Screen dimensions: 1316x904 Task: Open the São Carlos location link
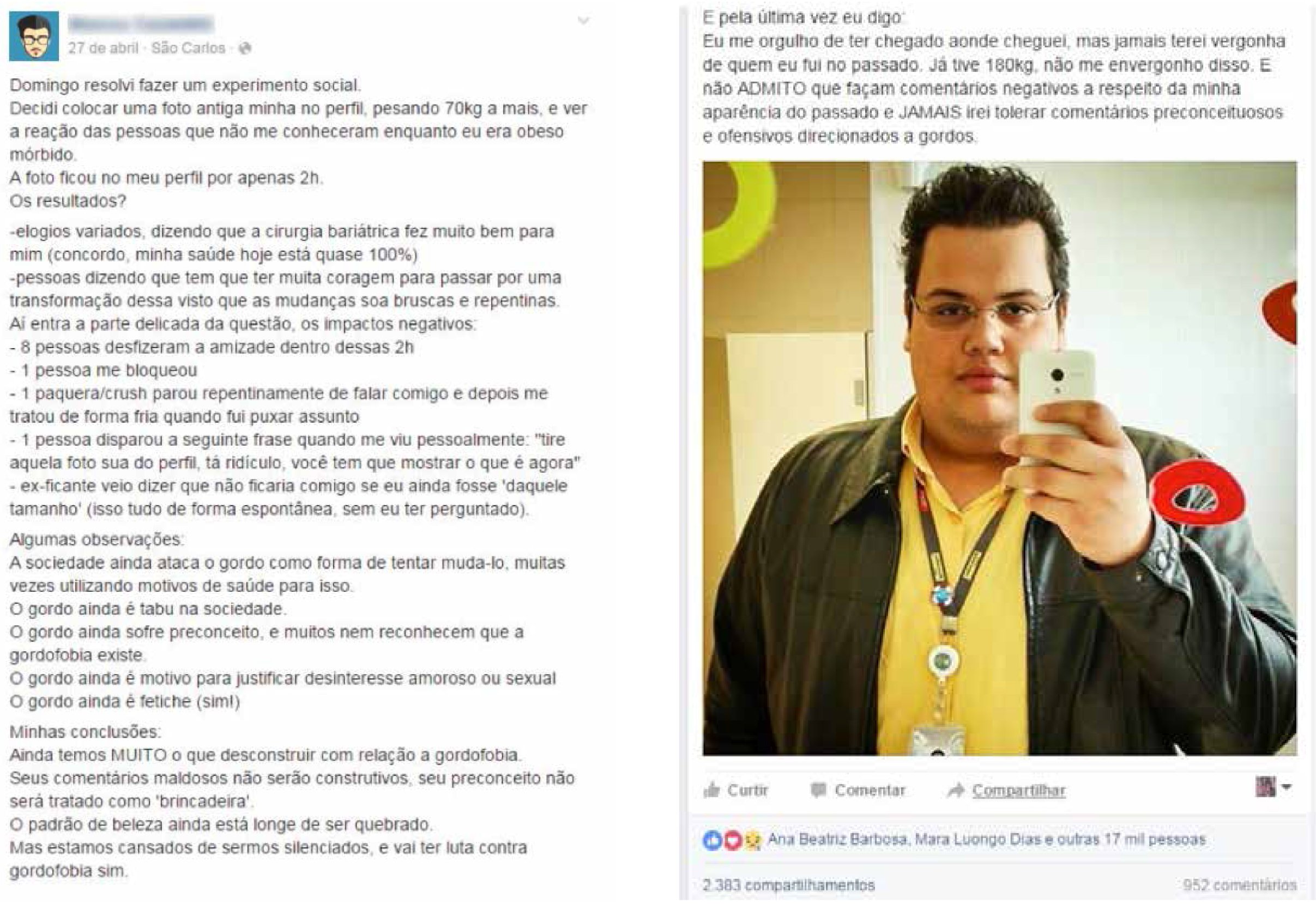(188, 48)
